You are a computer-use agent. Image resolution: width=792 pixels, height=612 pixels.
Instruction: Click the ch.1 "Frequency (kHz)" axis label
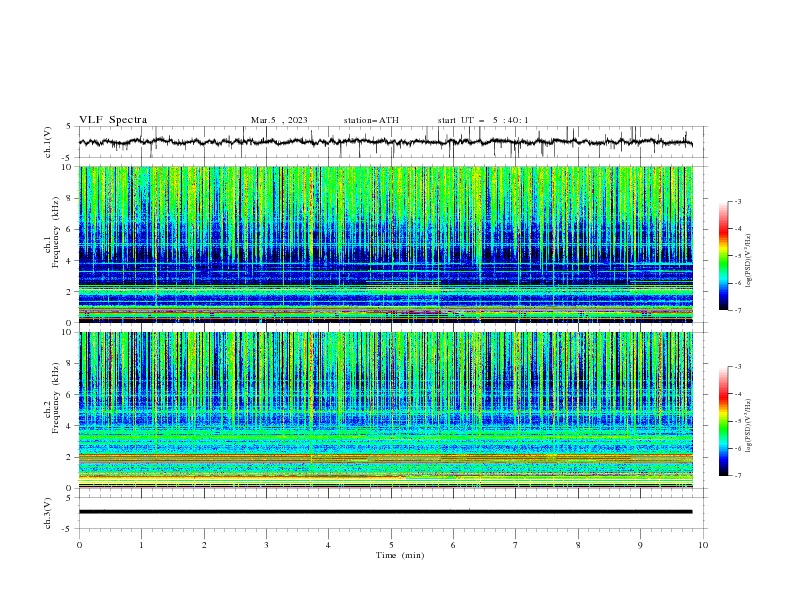pos(56,233)
